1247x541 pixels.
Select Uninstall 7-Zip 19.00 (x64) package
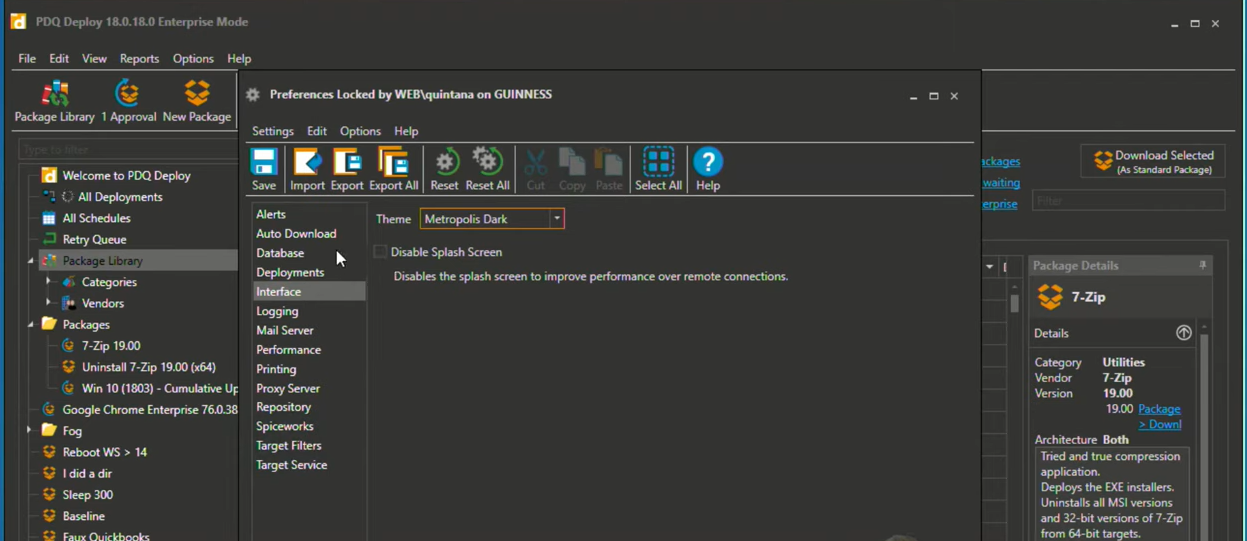pos(148,367)
